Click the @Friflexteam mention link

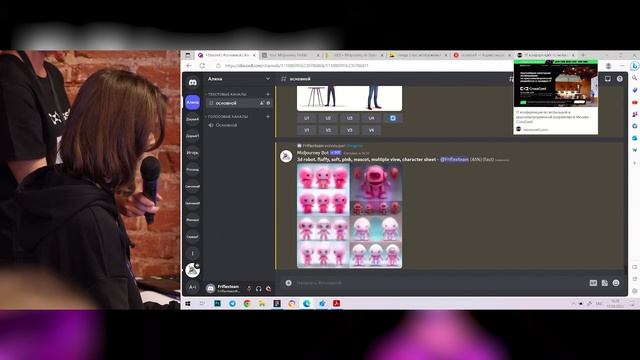(454, 159)
